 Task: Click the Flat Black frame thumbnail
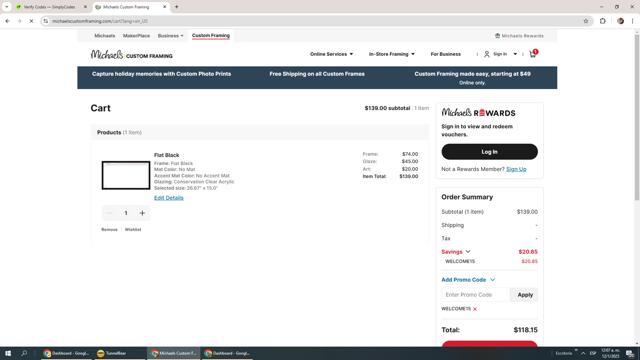tap(126, 175)
